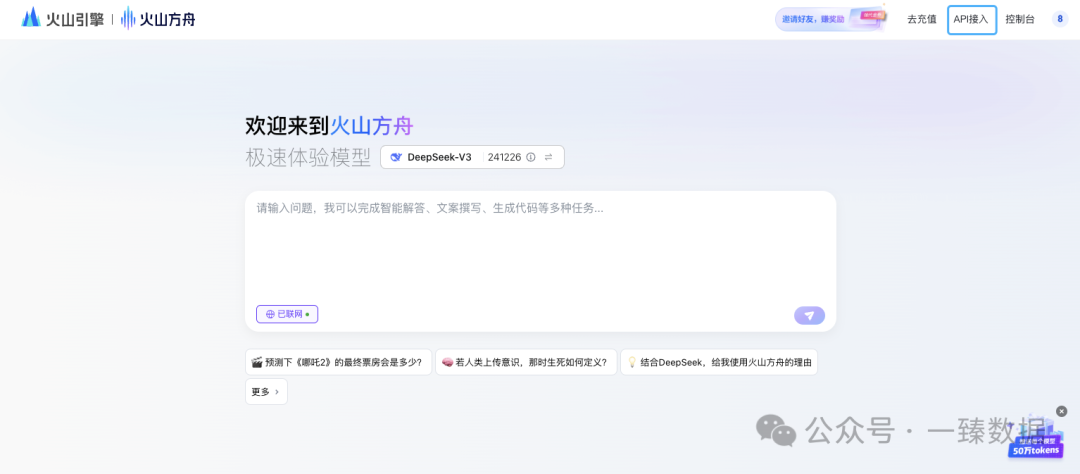
Task: Click the user avatar badge 8
Action: click(x=1060, y=19)
